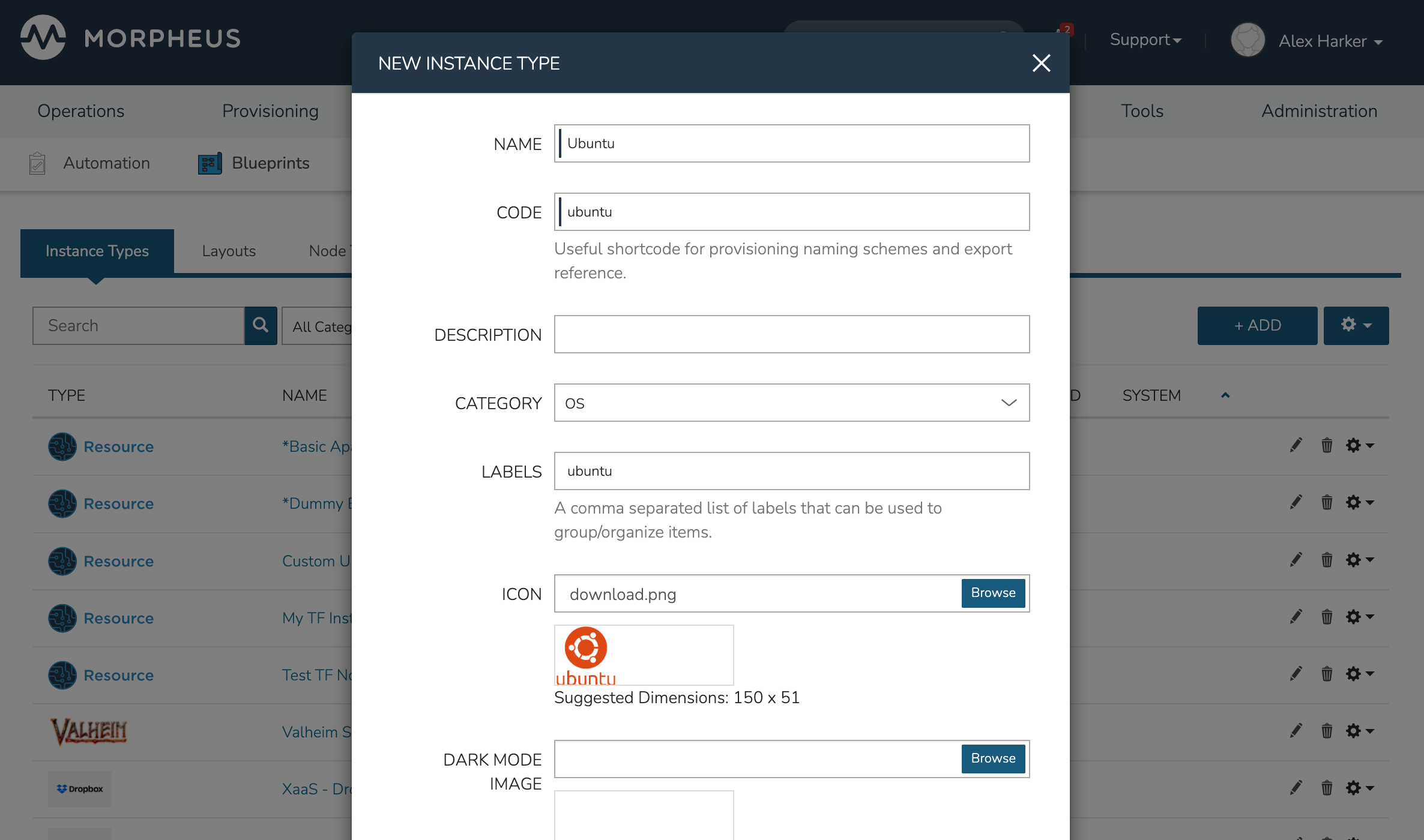Click the + ADD button
The height and width of the screenshot is (840, 1424).
click(1257, 325)
